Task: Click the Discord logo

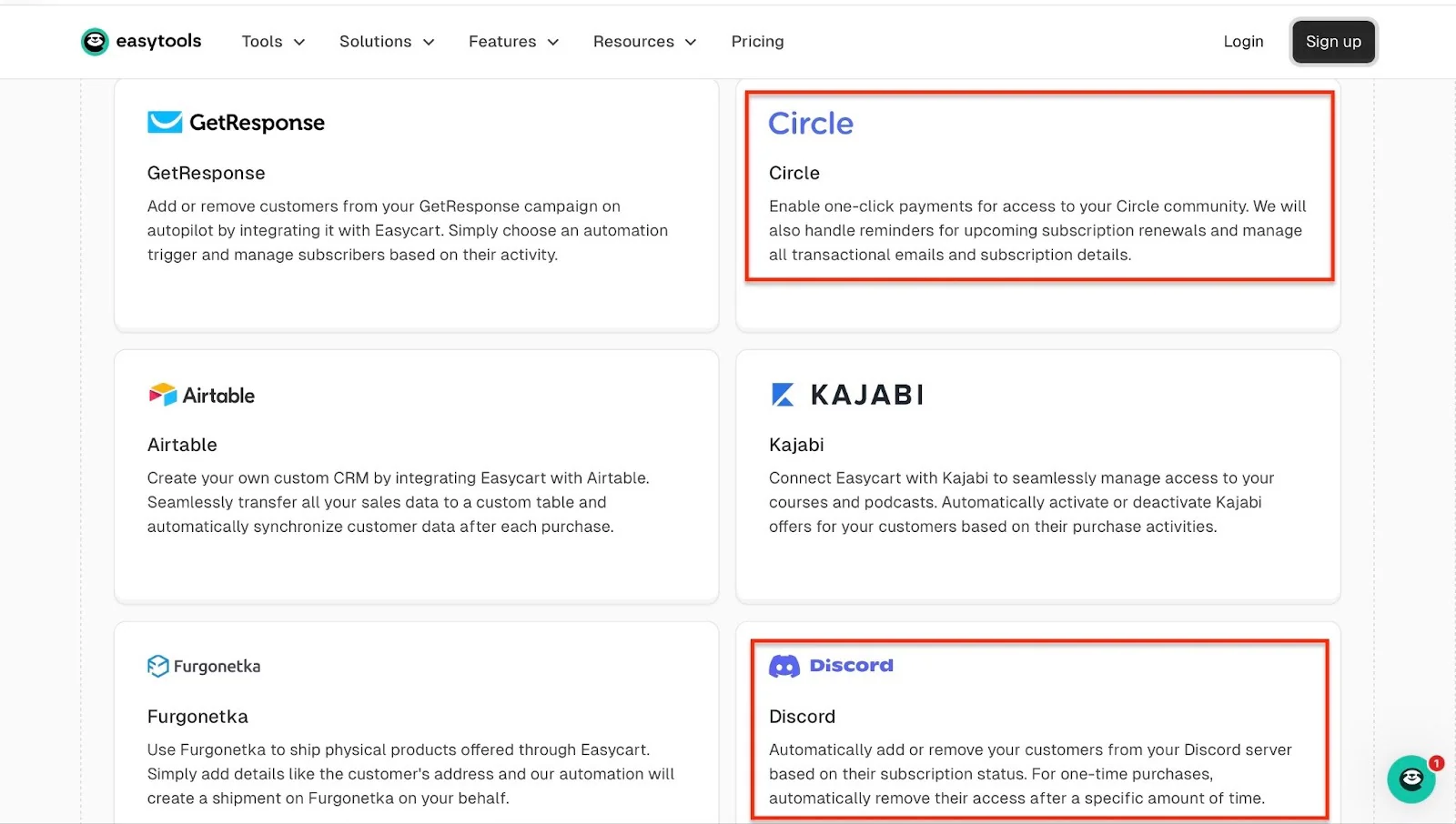Action: pos(831,666)
